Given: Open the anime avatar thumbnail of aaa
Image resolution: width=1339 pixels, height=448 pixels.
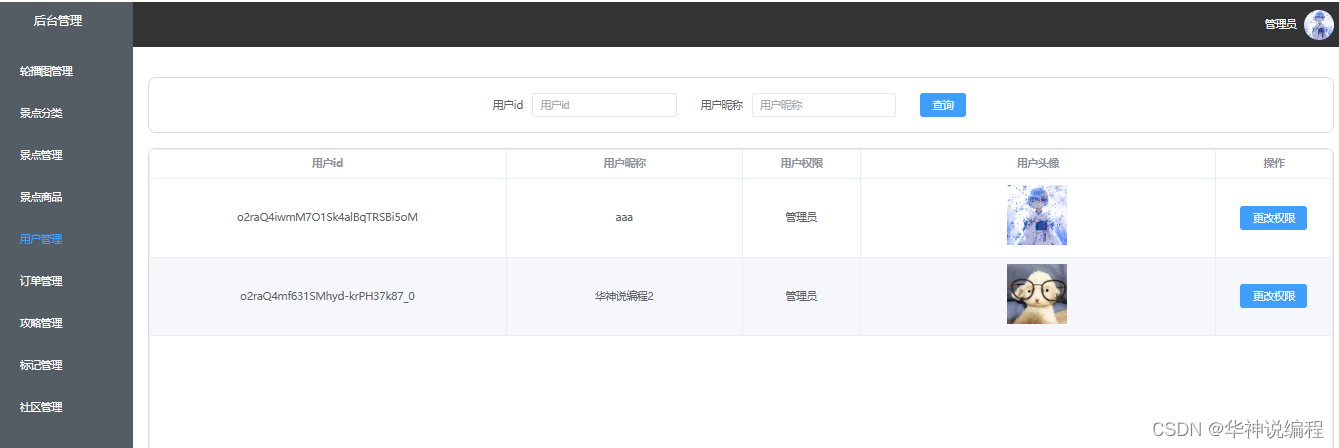Looking at the screenshot, I should pyautogui.click(x=1037, y=215).
